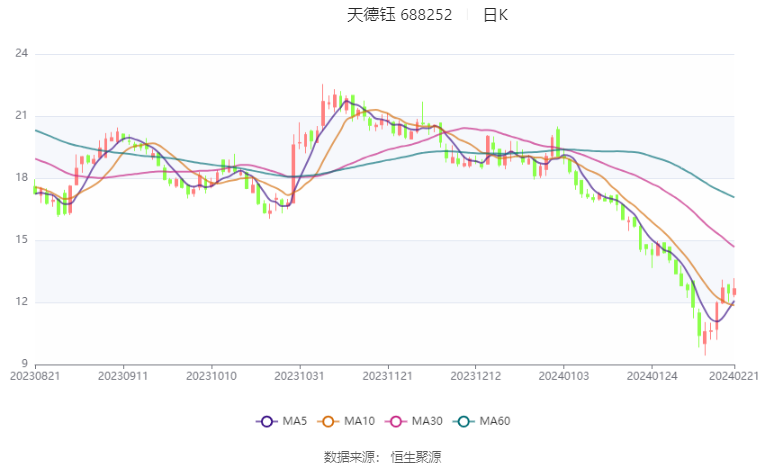Toggle the MA60 legend series
Viewport: 765px width, 465px height.
click(x=482, y=421)
